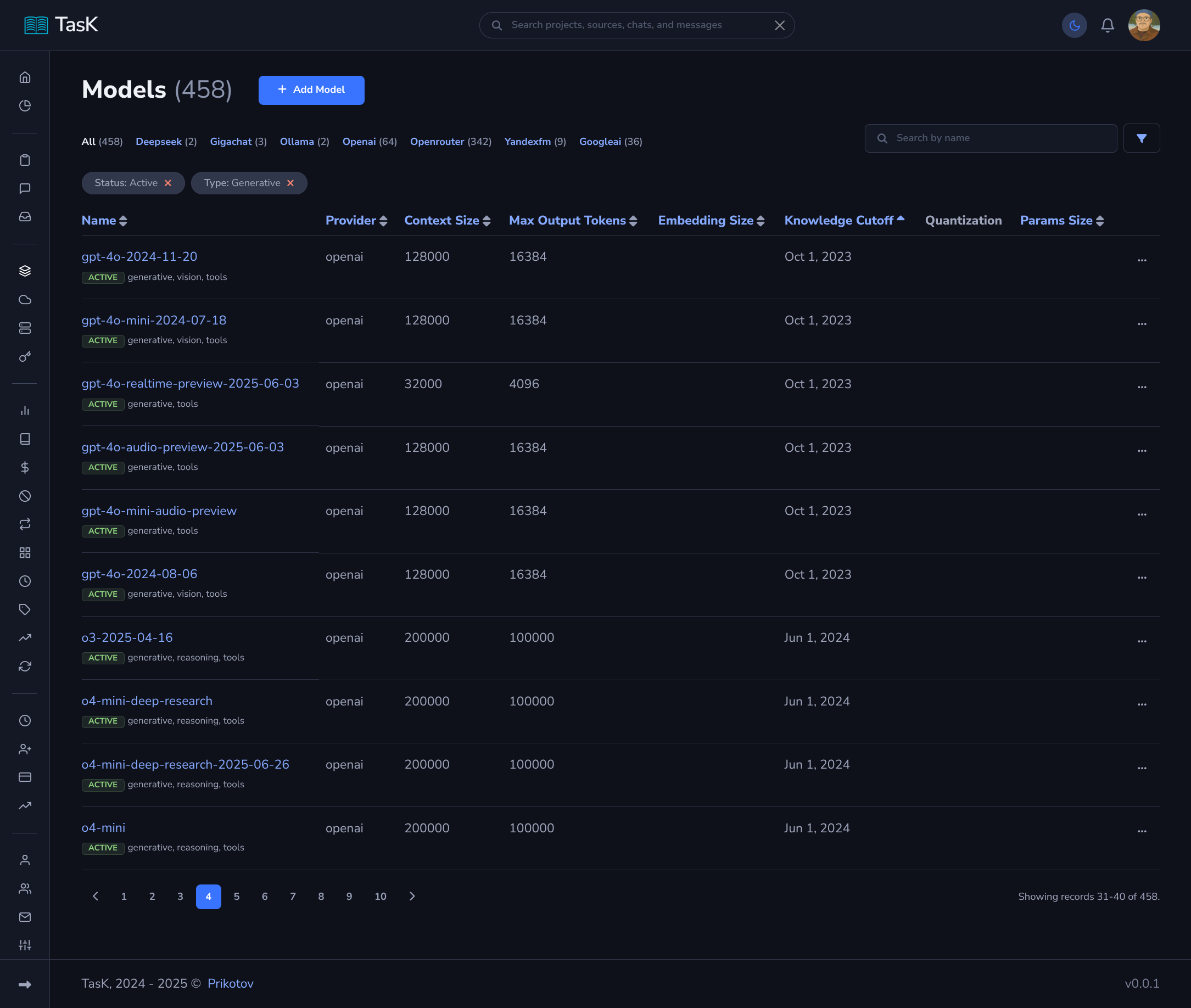The image size is (1191, 1008).
Task: Remove the Type: Generative filter chip
Action: pyautogui.click(x=290, y=183)
